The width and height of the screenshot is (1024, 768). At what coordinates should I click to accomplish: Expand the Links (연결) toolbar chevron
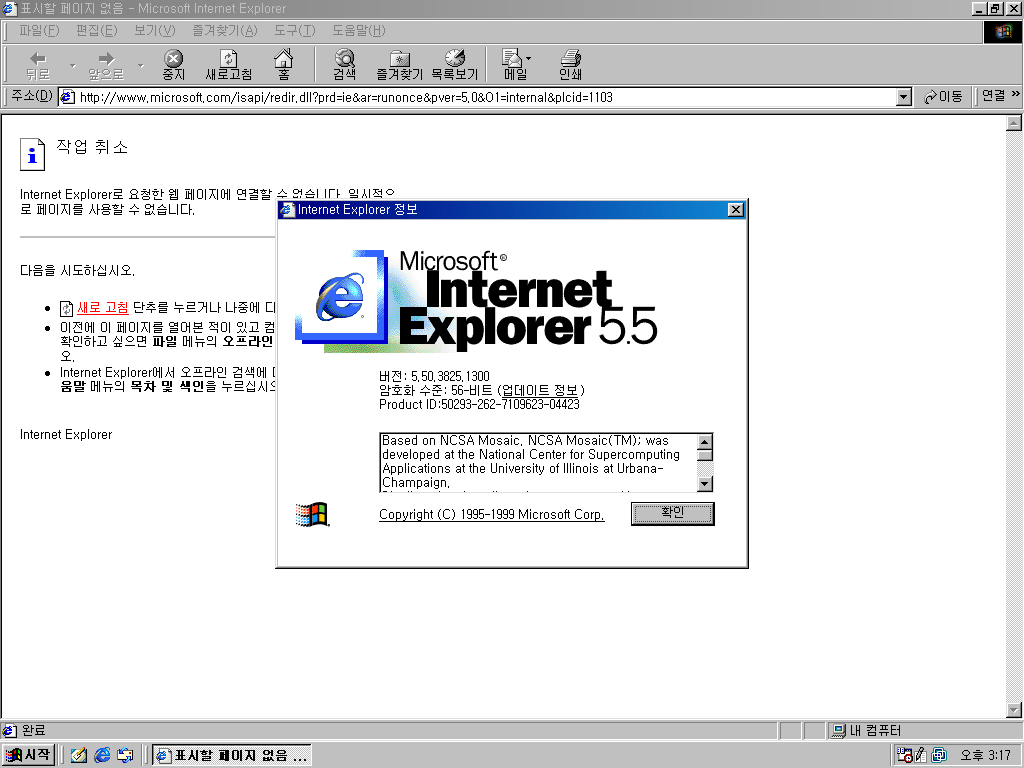tap(1016, 94)
